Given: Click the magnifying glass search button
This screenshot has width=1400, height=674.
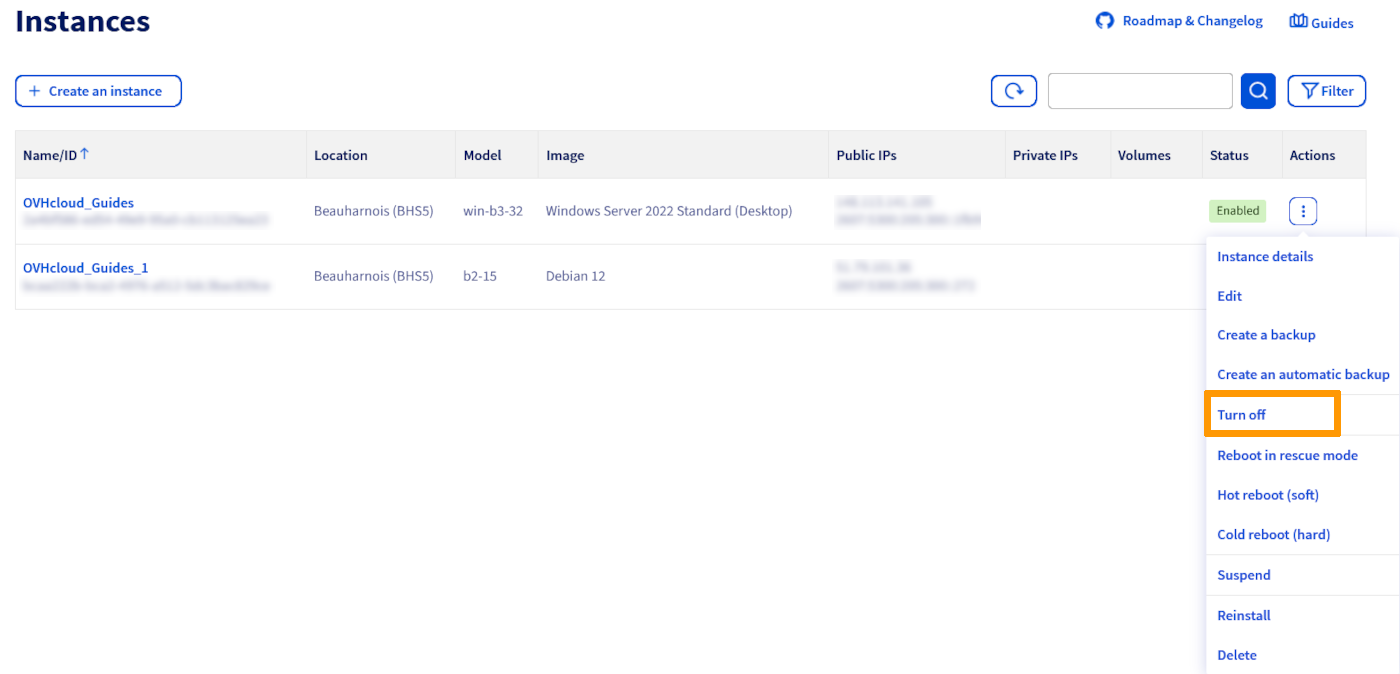Looking at the screenshot, I should [x=1258, y=91].
